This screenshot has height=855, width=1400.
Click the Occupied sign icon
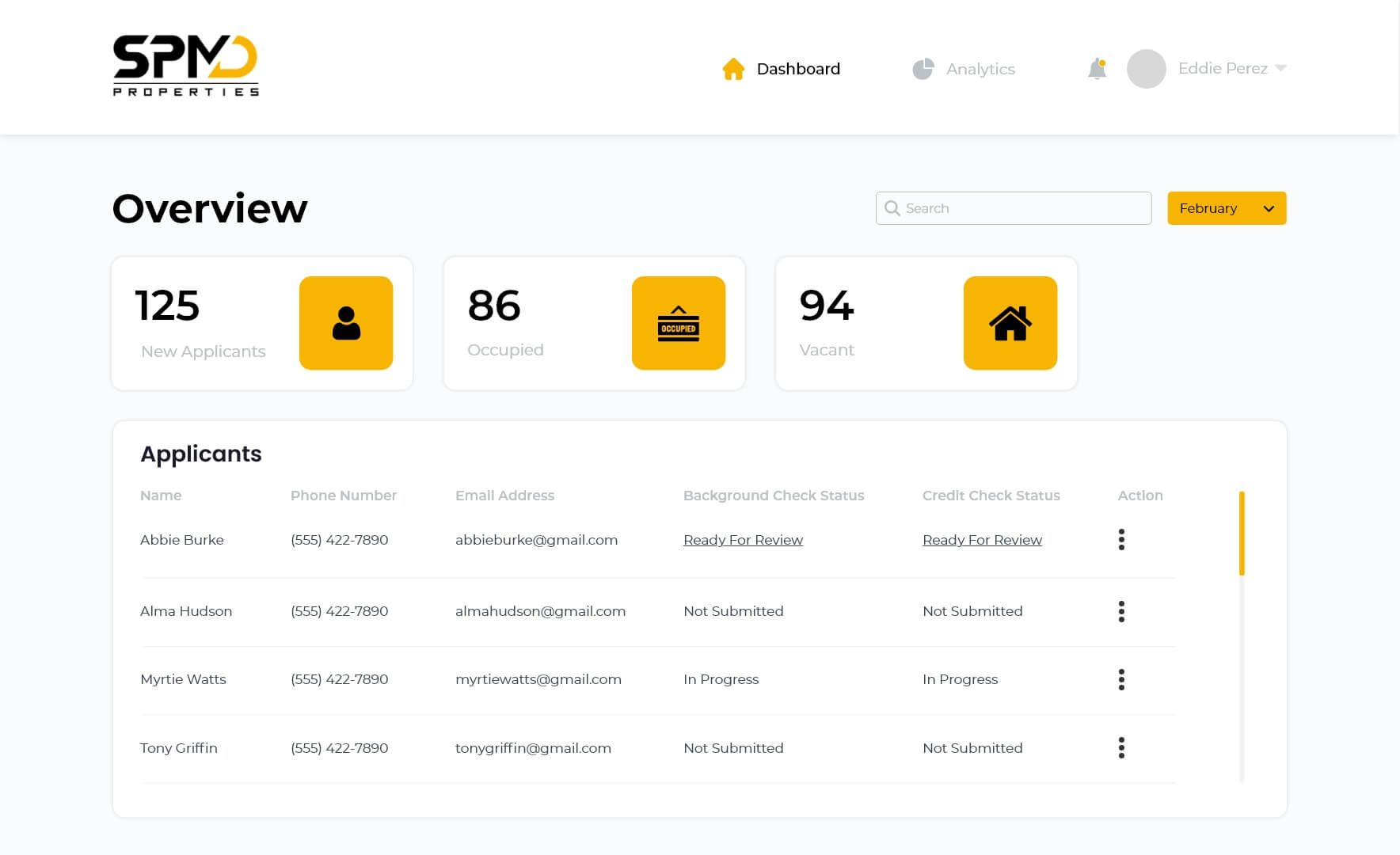point(678,322)
